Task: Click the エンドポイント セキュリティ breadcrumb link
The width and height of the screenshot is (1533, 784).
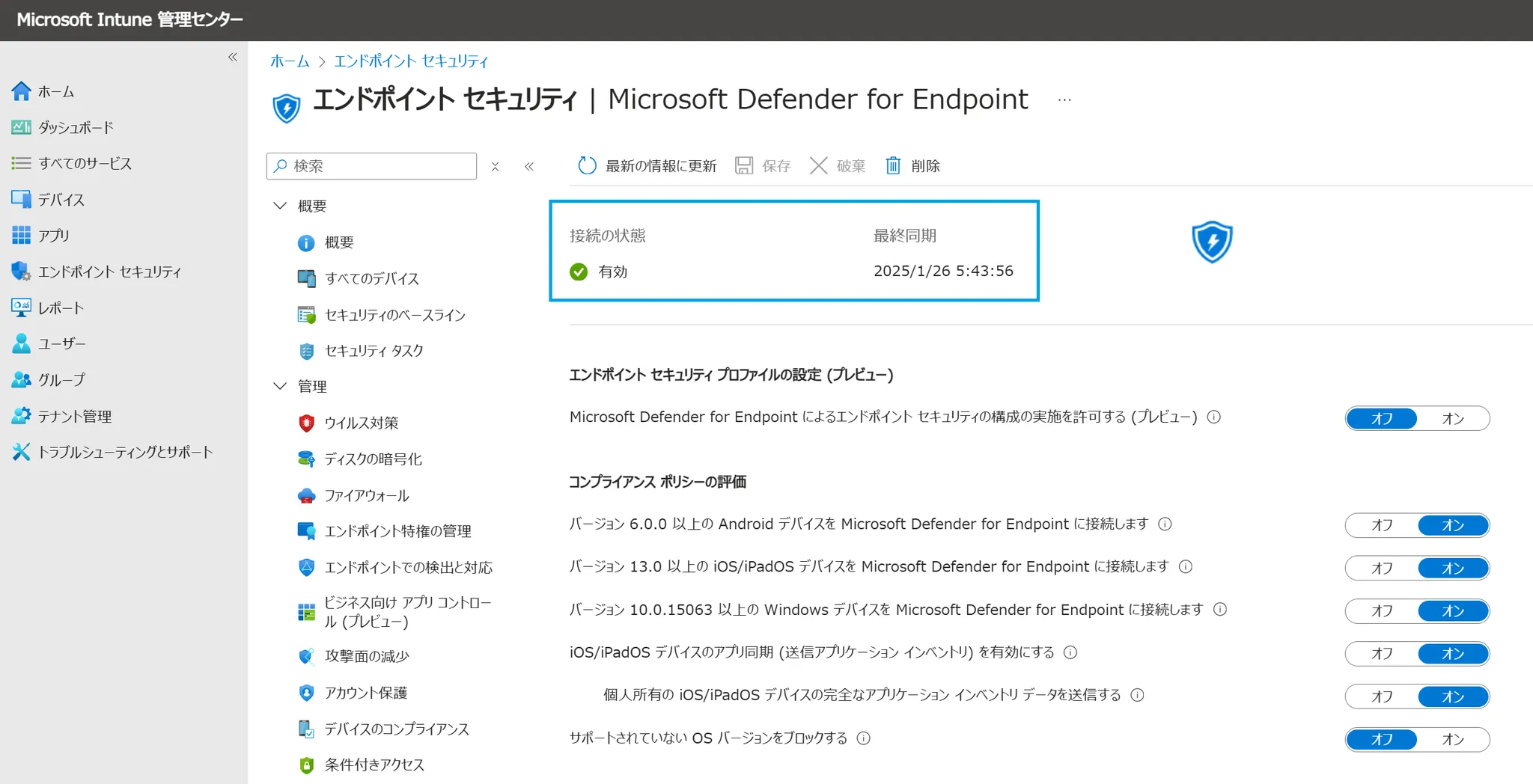Action: click(411, 61)
